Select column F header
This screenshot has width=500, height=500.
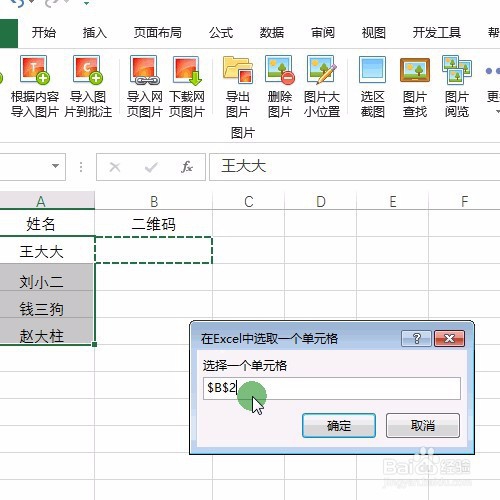coord(464,201)
